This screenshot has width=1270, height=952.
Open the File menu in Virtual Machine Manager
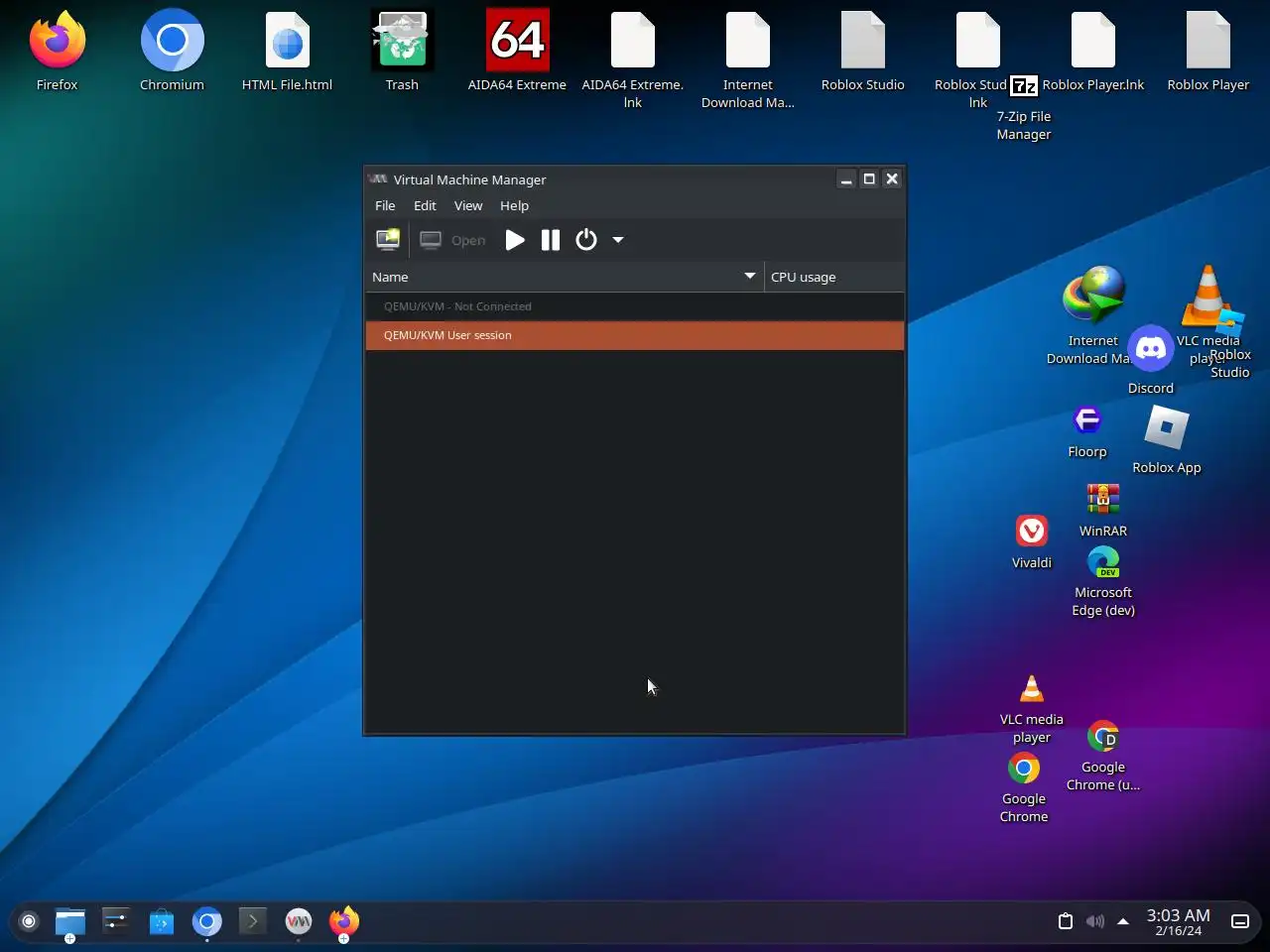click(x=385, y=205)
